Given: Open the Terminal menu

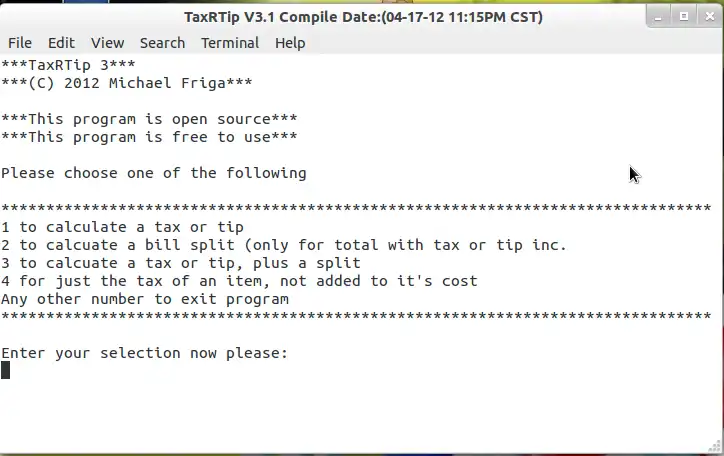Looking at the screenshot, I should 230,43.
